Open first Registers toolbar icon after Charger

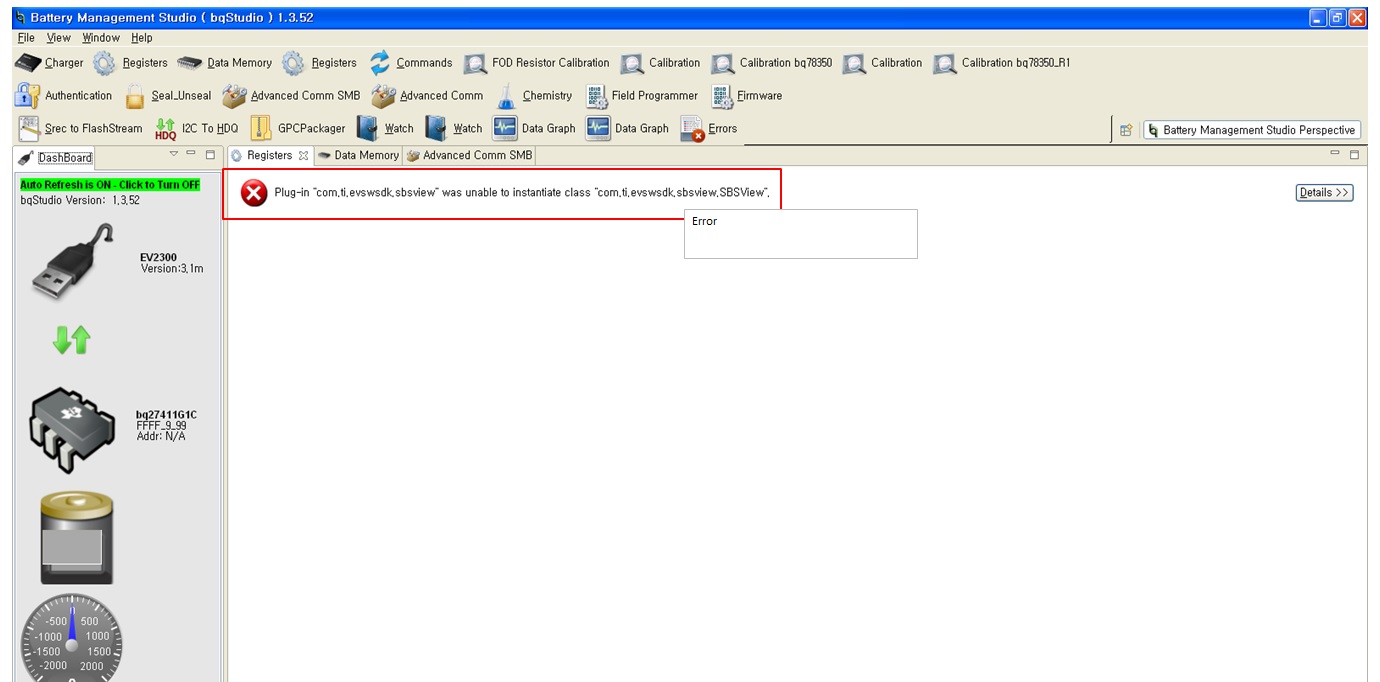(131, 63)
